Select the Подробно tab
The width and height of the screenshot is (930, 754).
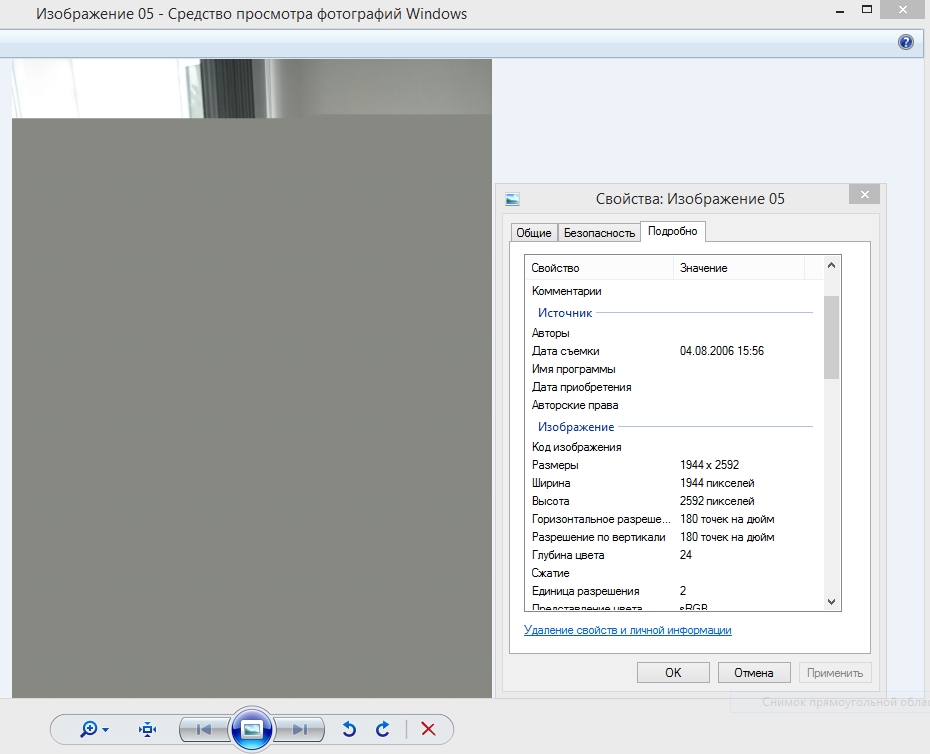pyautogui.click(x=673, y=231)
